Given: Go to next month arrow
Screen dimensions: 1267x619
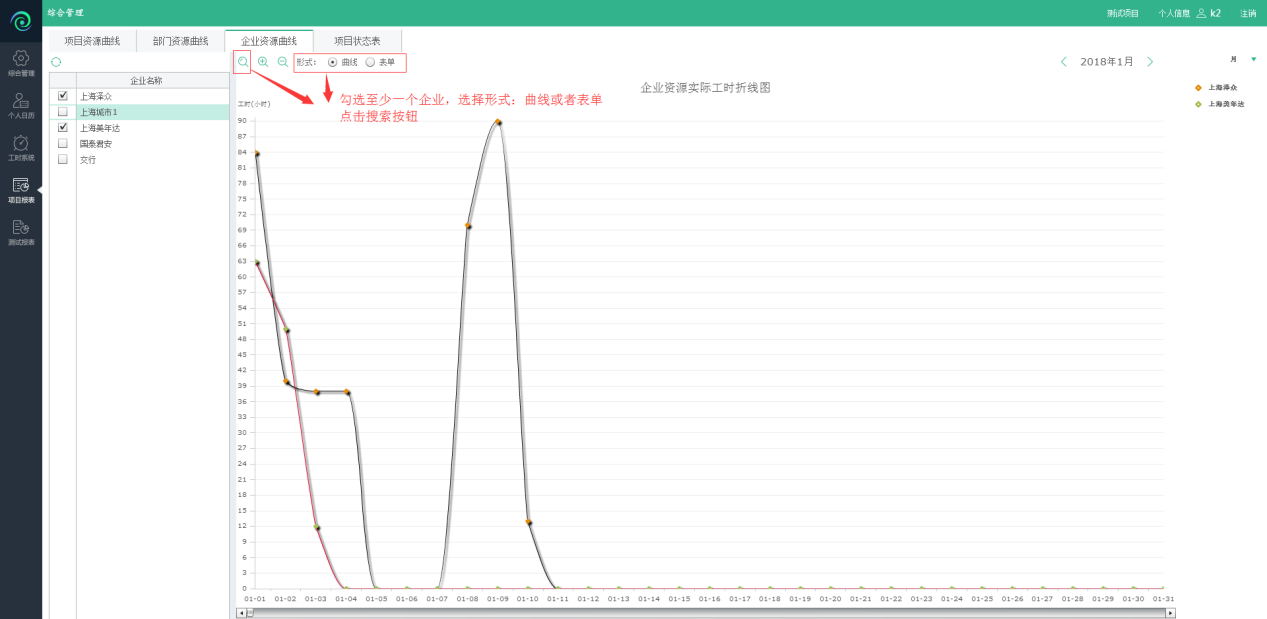Looking at the screenshot, I should (x=1150, y=62).
